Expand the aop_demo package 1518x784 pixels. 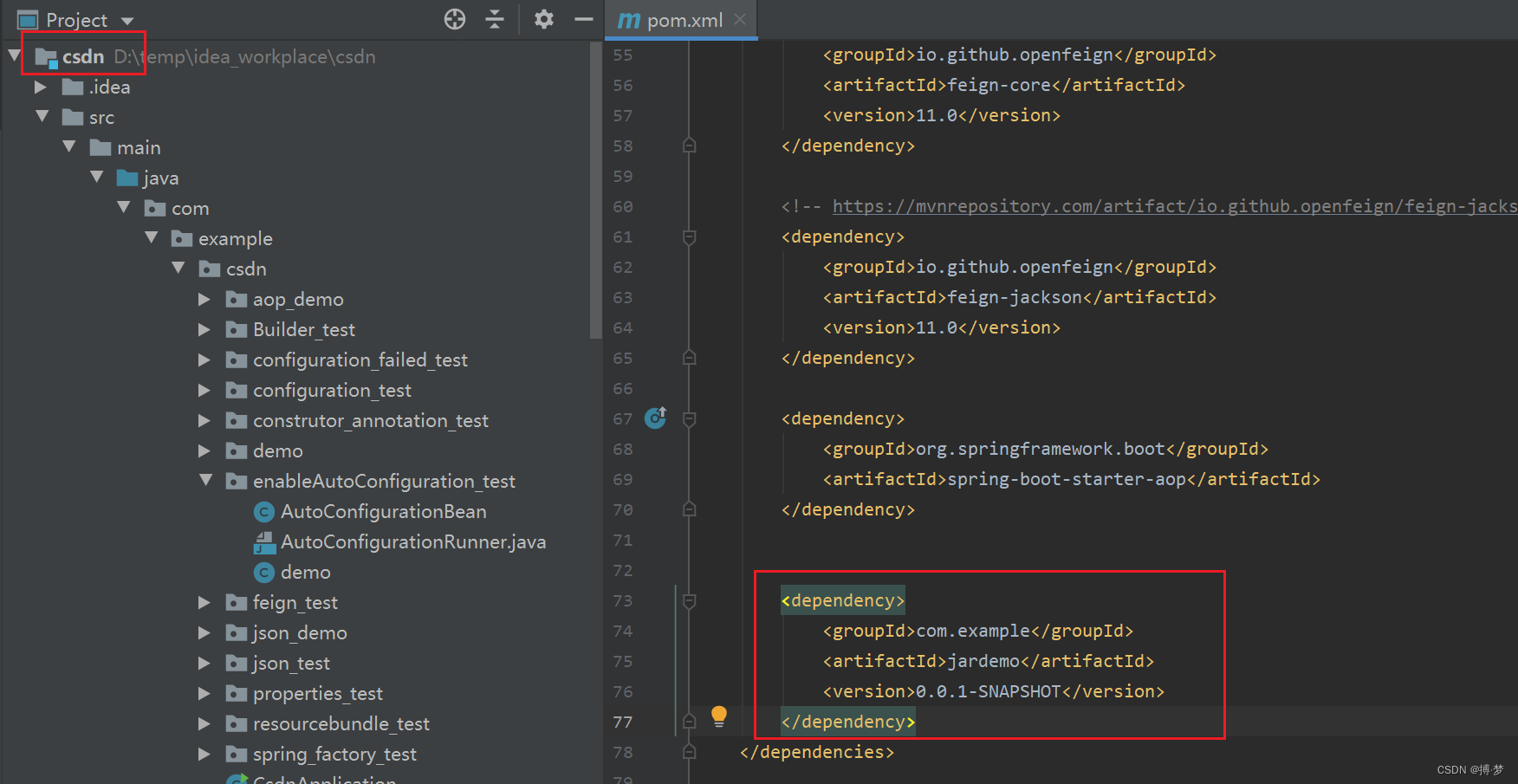[204, 300]
